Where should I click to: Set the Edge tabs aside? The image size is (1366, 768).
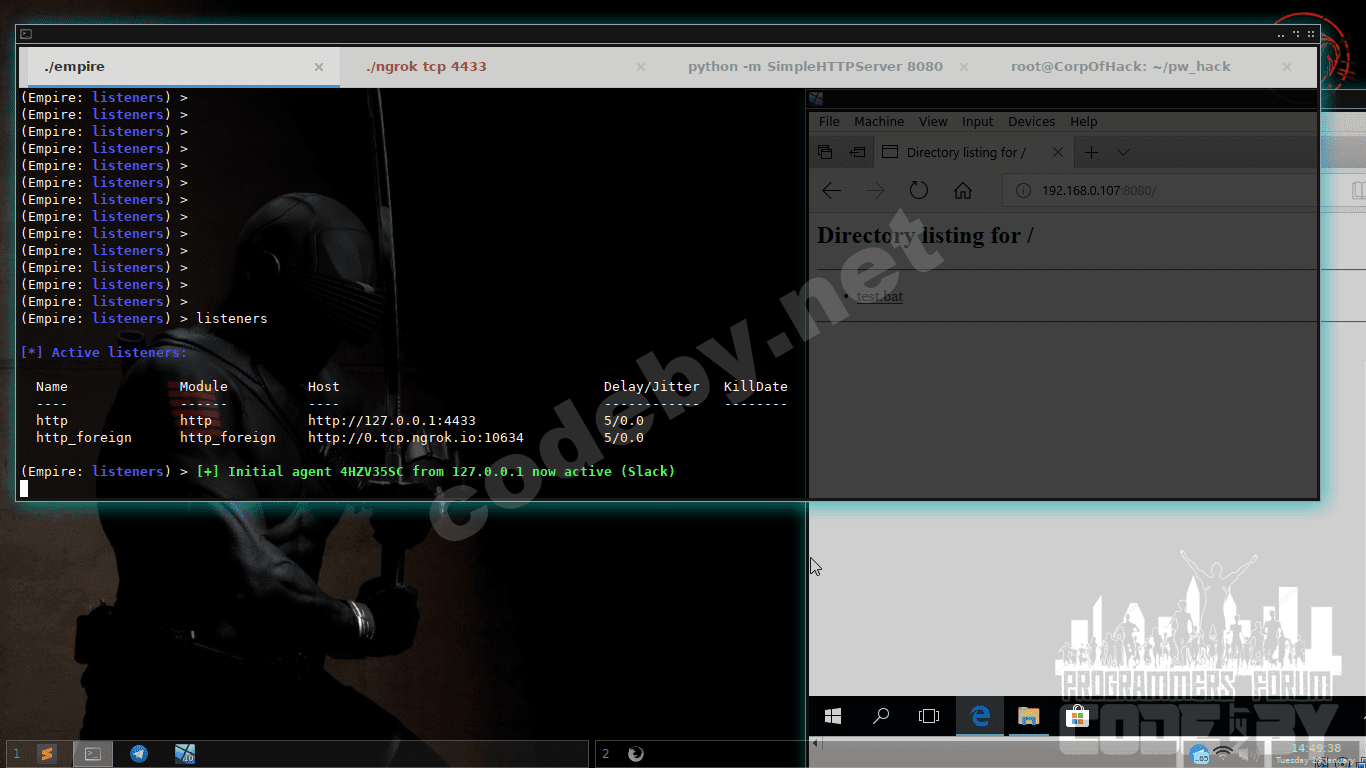click(857, 152)
